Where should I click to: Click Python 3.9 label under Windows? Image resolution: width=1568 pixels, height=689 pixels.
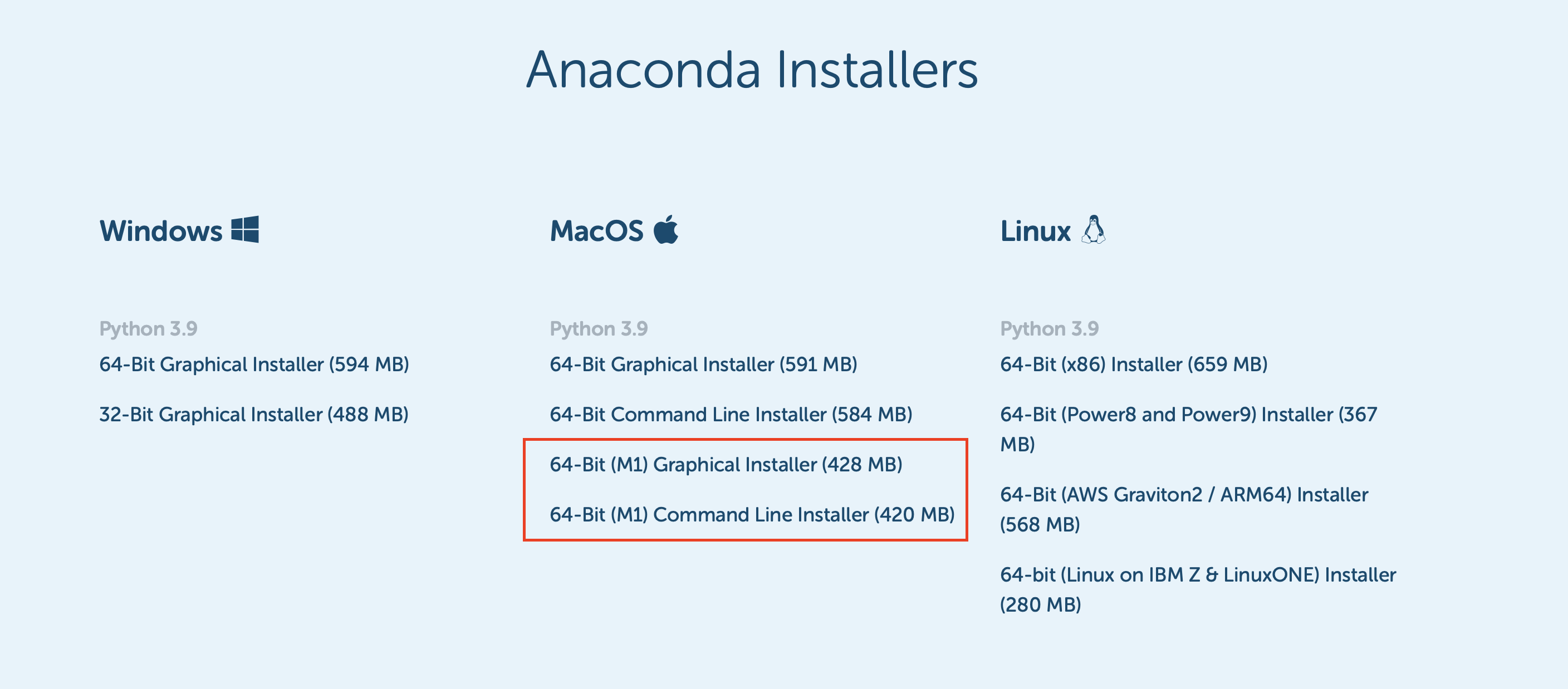(148, 329)
